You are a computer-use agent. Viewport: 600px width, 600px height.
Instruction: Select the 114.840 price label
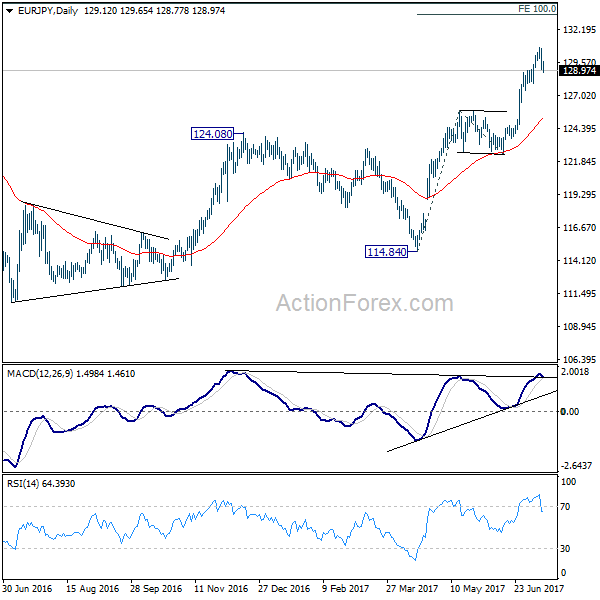[386, 252]
